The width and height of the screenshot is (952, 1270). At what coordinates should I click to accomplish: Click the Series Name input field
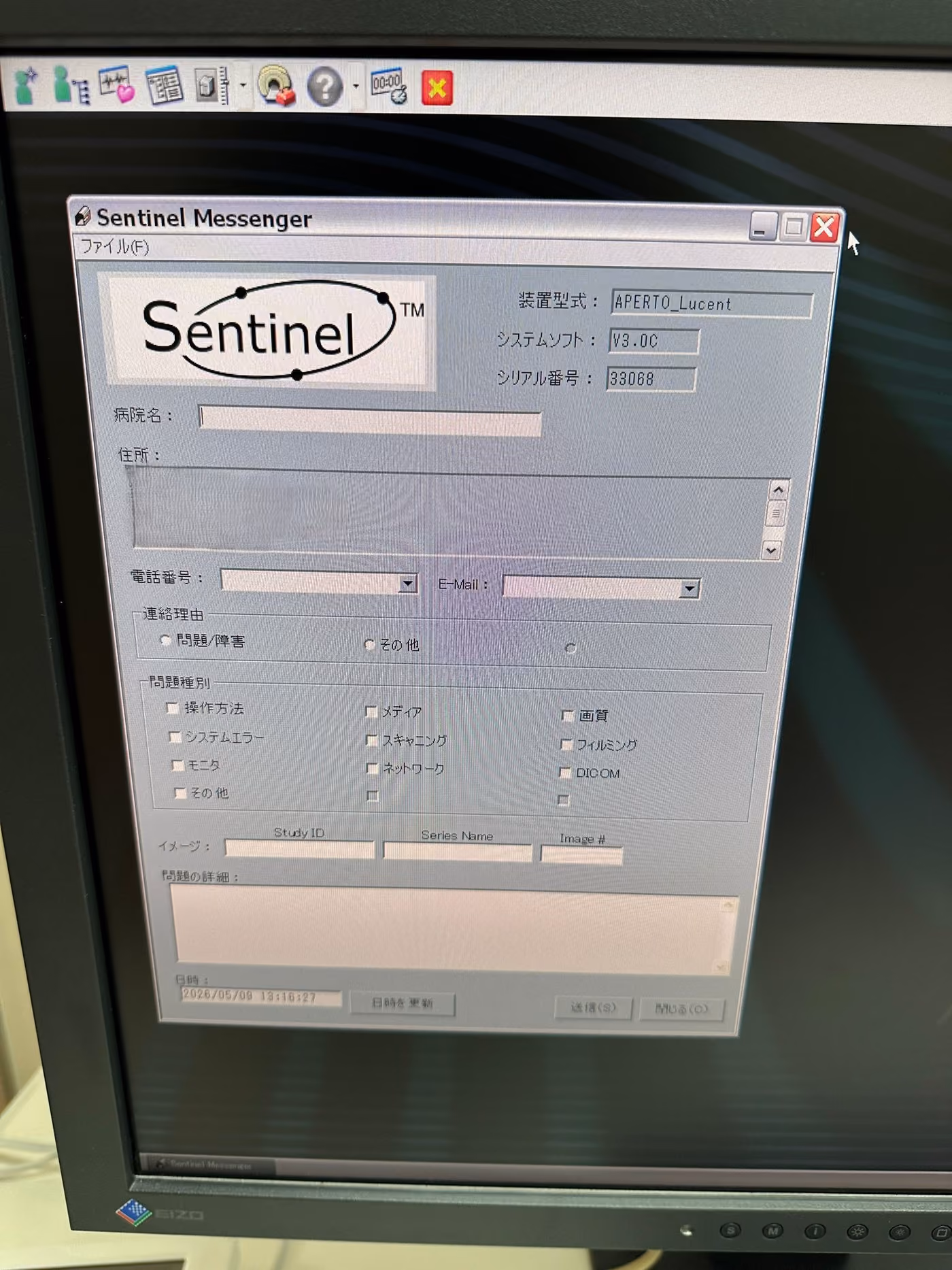point(458,852)
